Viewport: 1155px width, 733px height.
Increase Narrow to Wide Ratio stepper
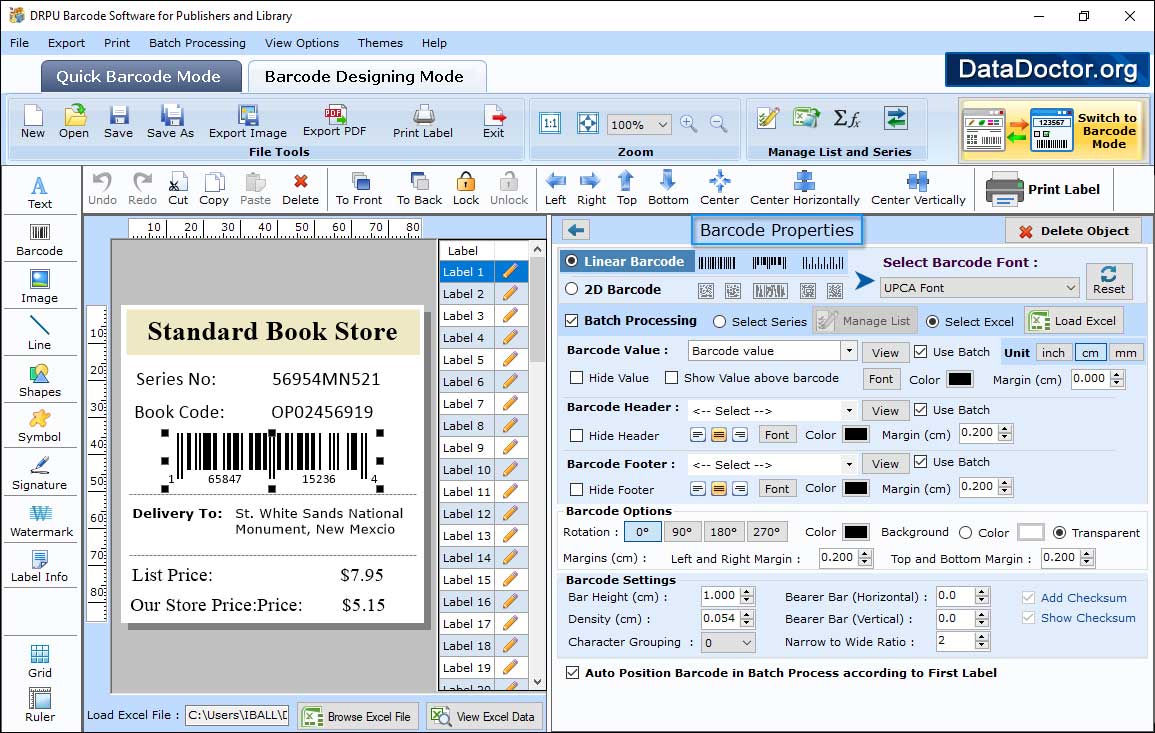[981, 637]
